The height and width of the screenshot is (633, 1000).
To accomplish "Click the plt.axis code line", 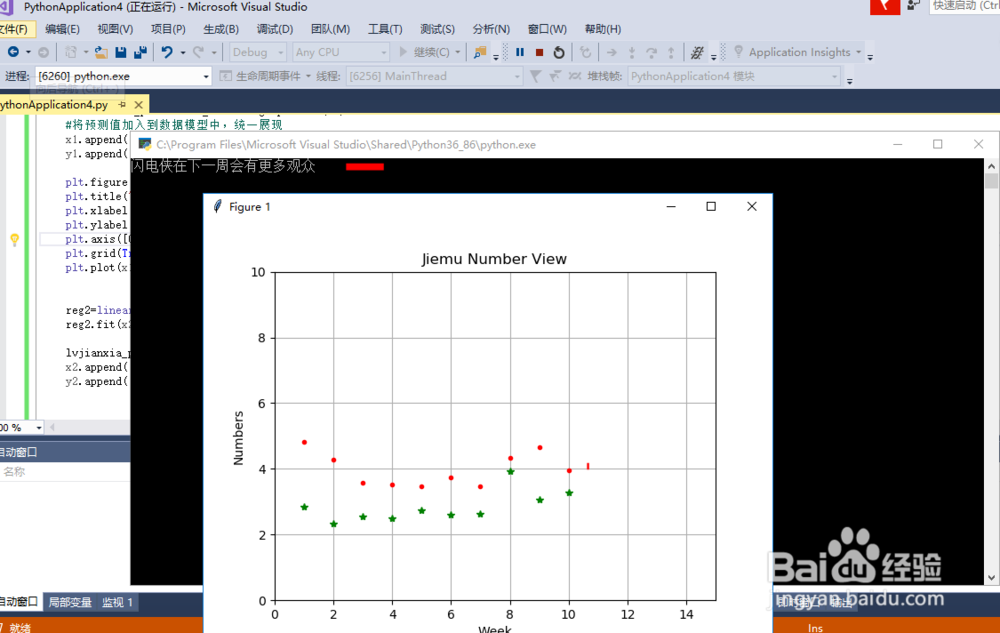I will pyautogui.click(x=97, y=239).
